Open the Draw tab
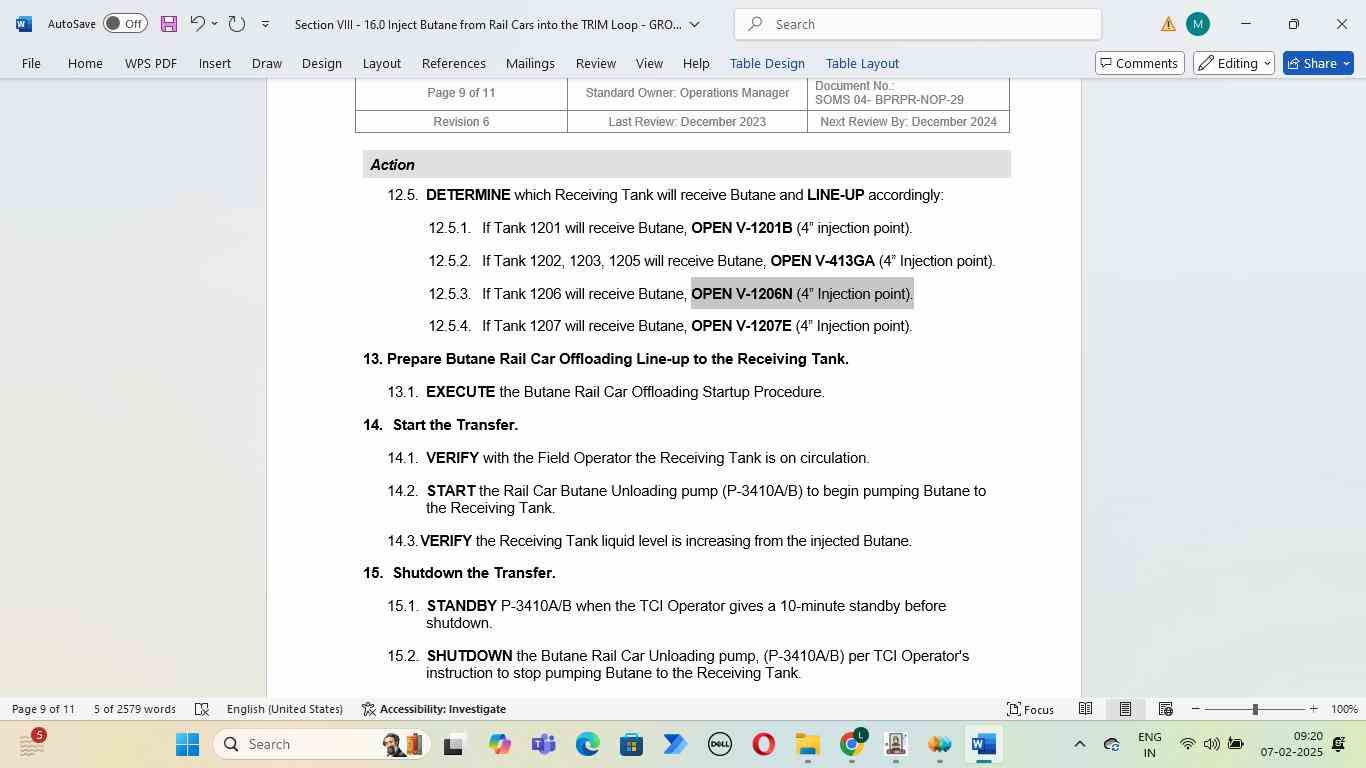This screenshot has width=1366, height=768. click(x=266, y=63)
